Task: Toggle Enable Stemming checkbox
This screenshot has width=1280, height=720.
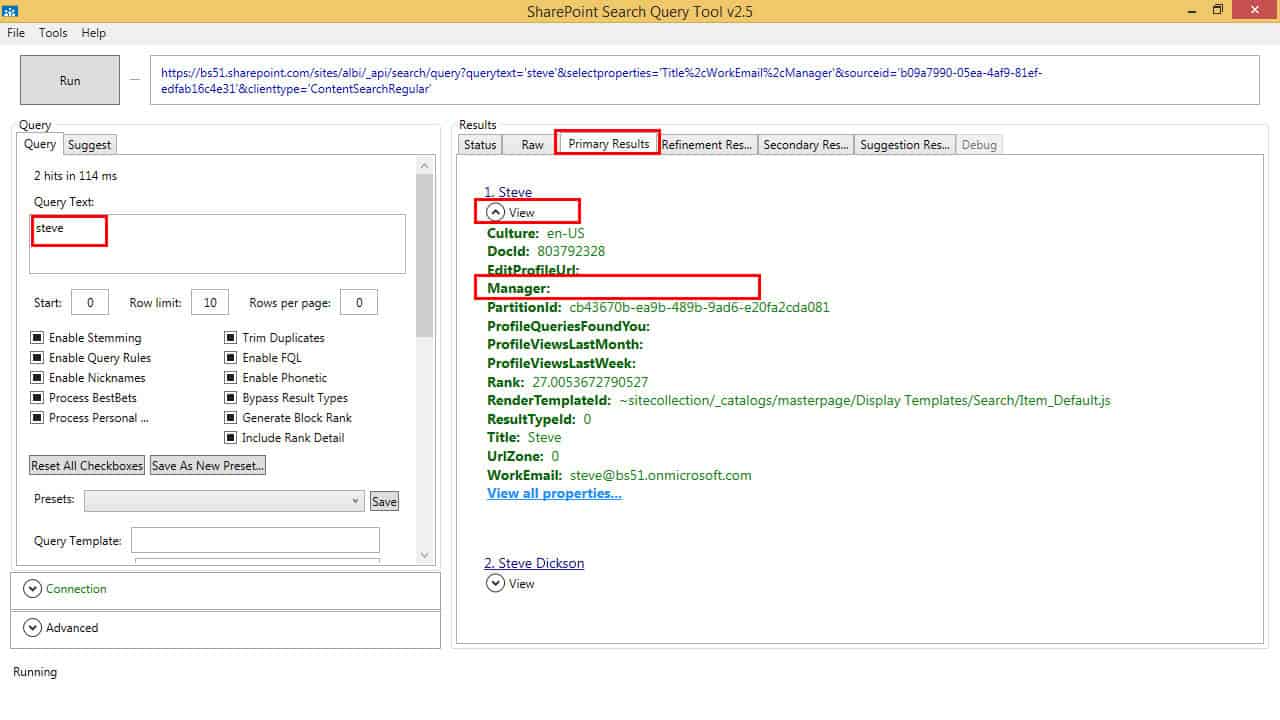Action: pyautogui.click(x=38, y=338)
